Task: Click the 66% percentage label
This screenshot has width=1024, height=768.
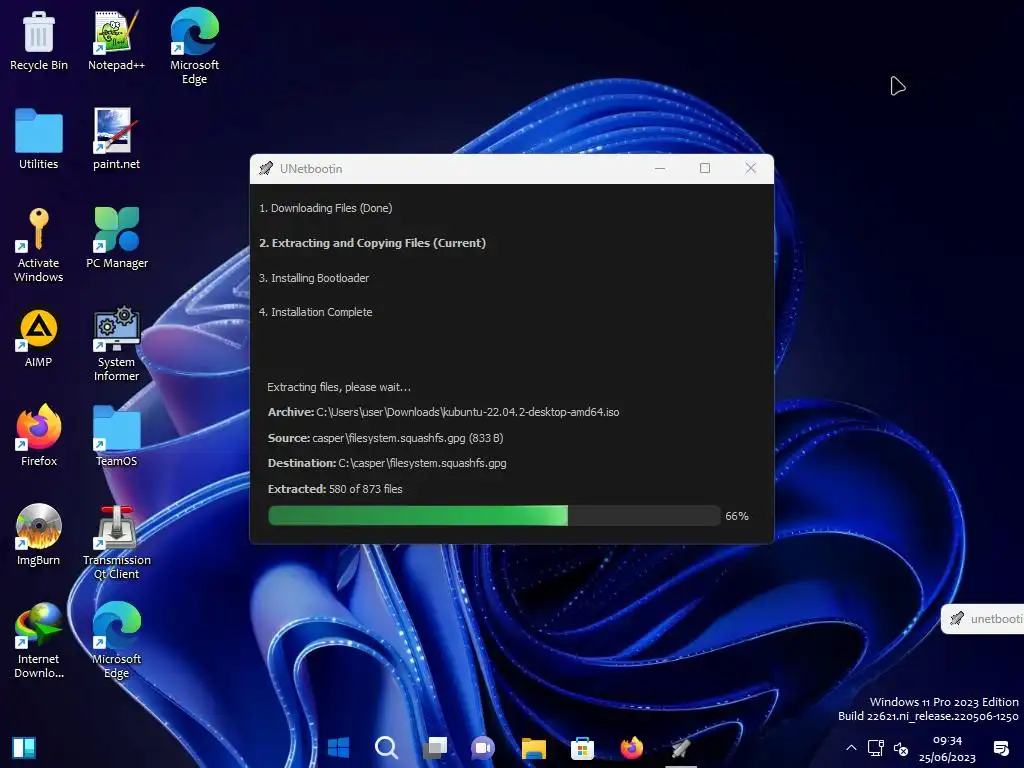Action: tap(737, 516)
